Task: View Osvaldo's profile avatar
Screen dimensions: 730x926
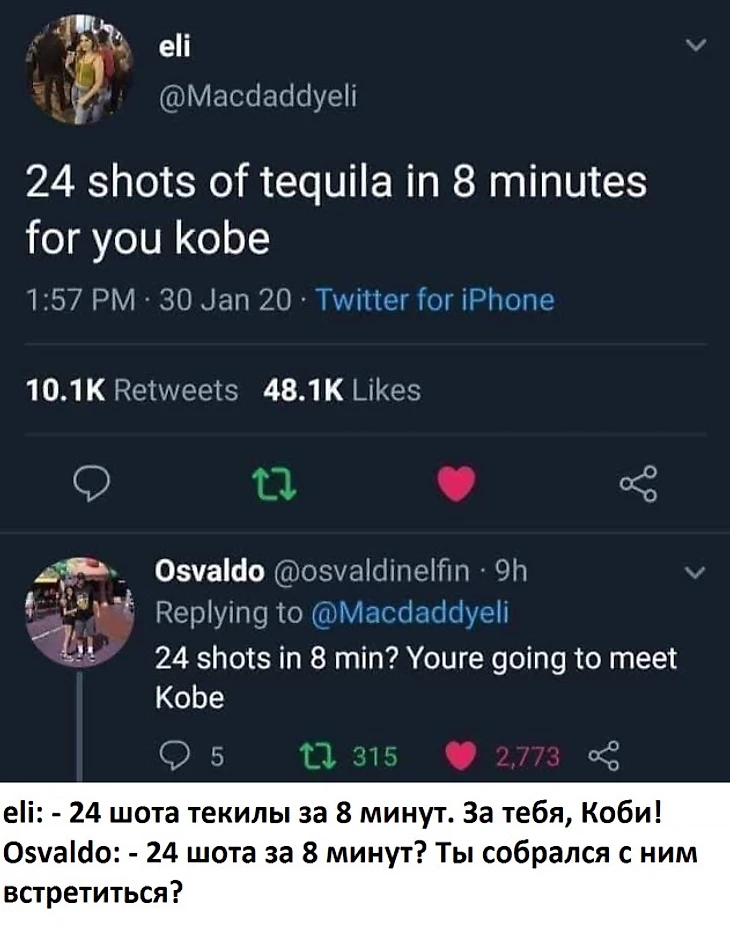Action: tap(78, 612)
